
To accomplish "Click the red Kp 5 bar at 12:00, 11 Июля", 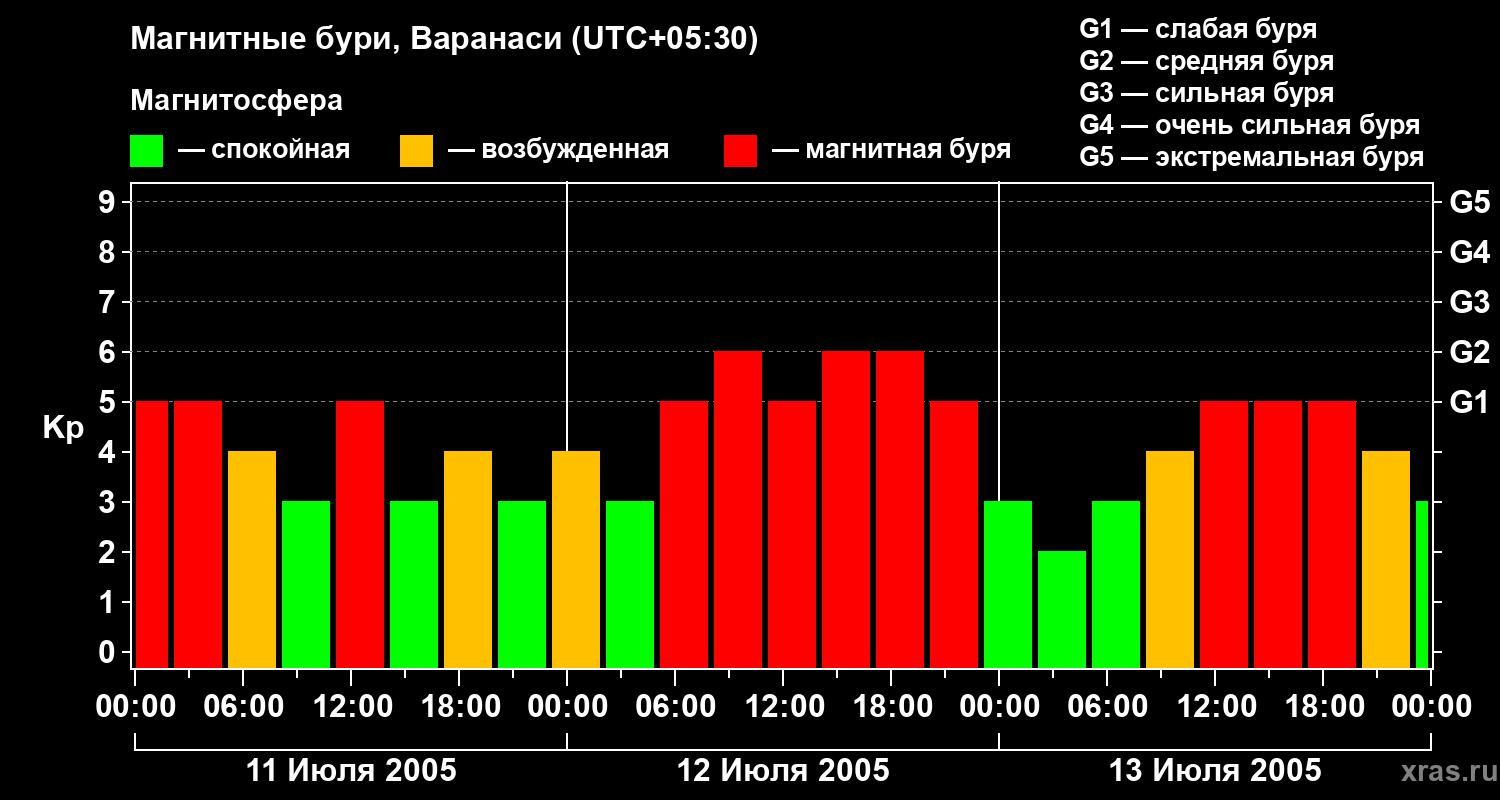I will (360, 534).
